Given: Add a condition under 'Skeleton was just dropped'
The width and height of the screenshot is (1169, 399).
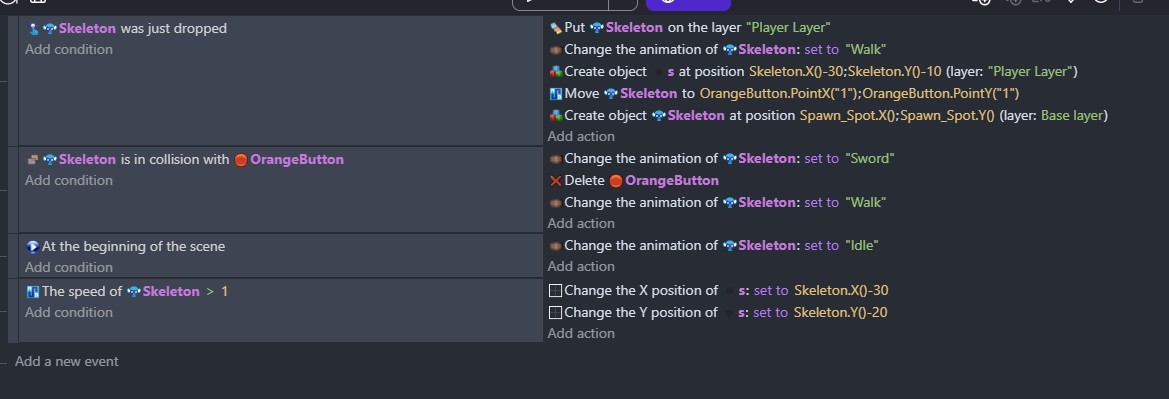Looking at the screenshot, I should click(69, 50).
